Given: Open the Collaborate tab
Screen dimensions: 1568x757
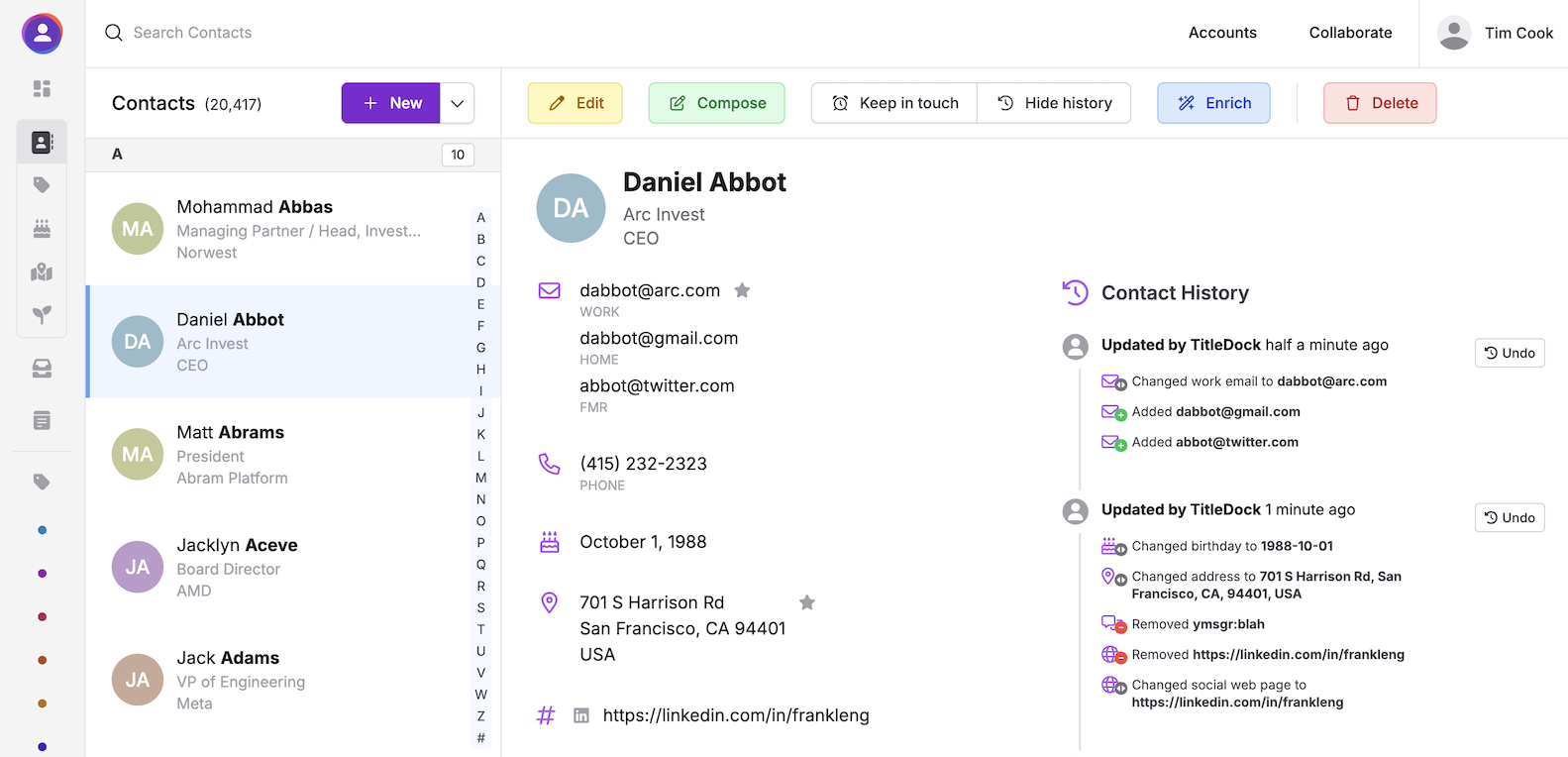Looking at the screenshot, I should pyautogui.click(x=1350, y=33).
